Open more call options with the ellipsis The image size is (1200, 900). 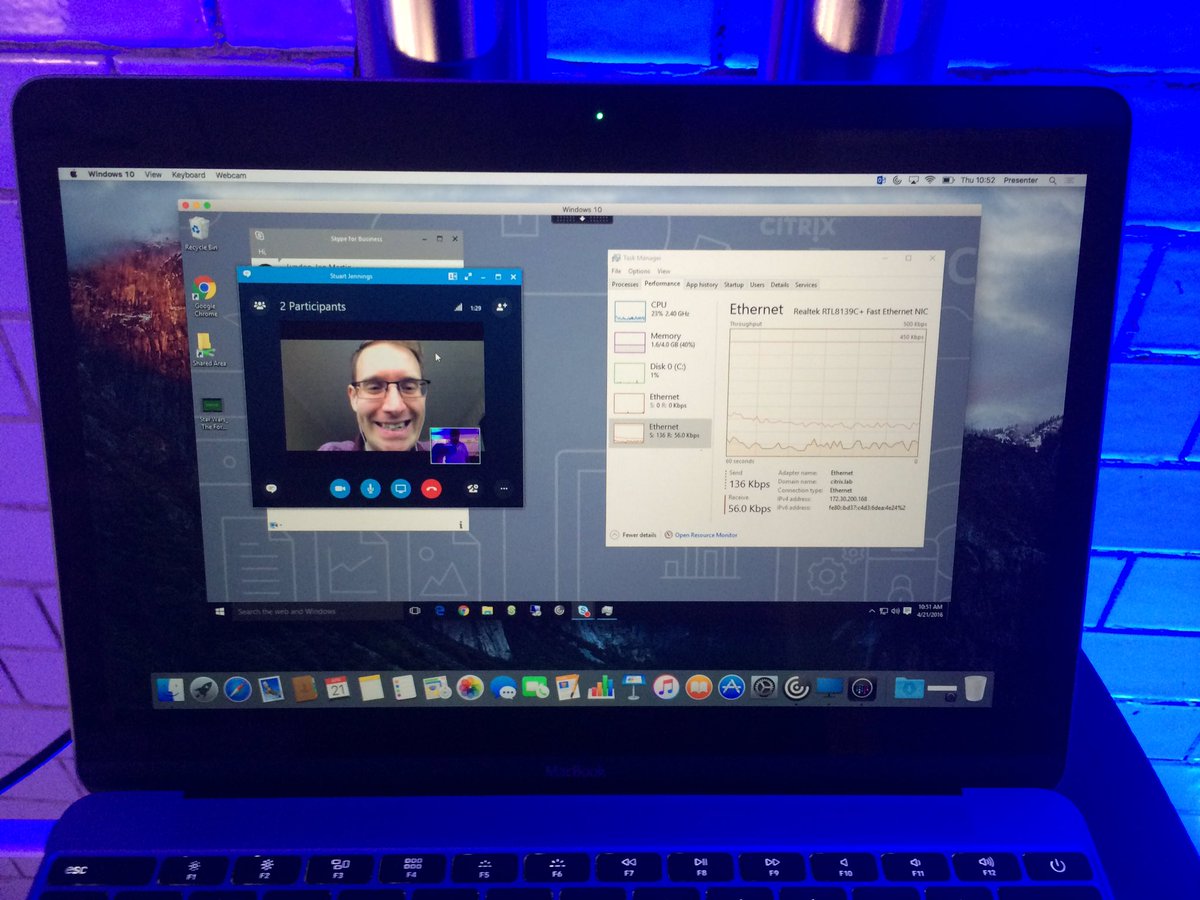coord(504,488)
